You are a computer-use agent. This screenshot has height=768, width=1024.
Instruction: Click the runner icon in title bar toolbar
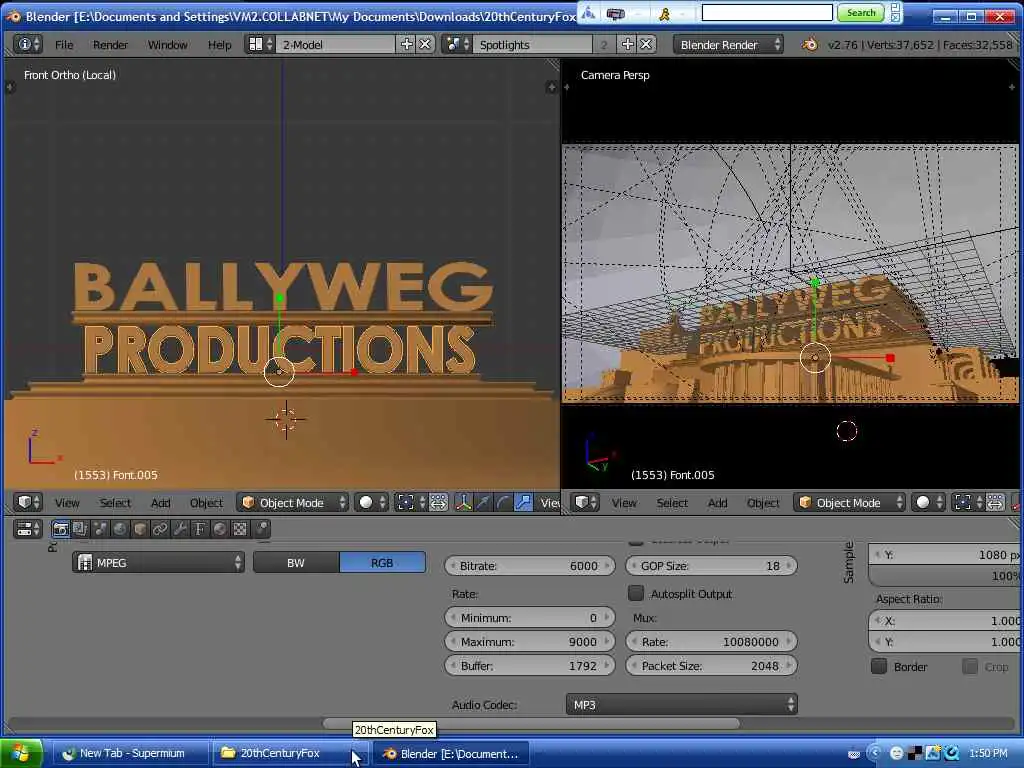coord(665,14)
